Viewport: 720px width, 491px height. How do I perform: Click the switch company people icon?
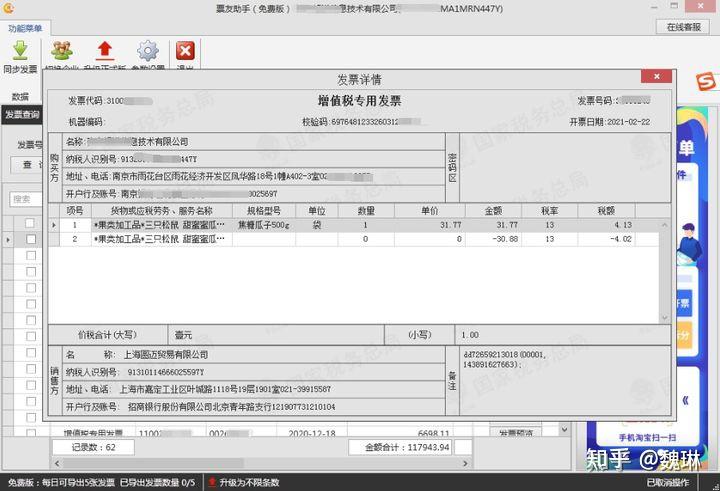[x=62, y=51]
